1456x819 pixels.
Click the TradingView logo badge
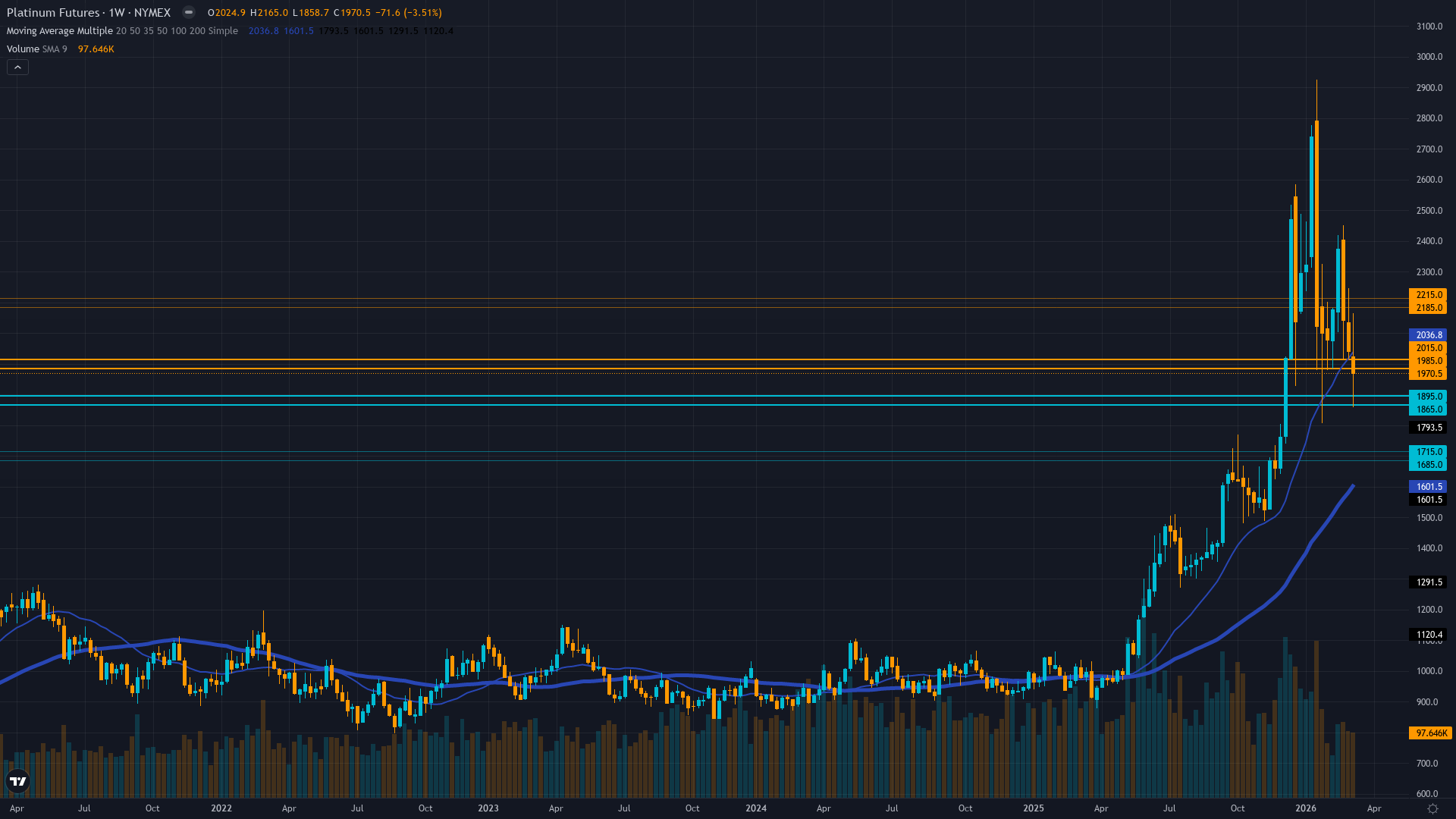pyautogui.click(x=18, y=780)
